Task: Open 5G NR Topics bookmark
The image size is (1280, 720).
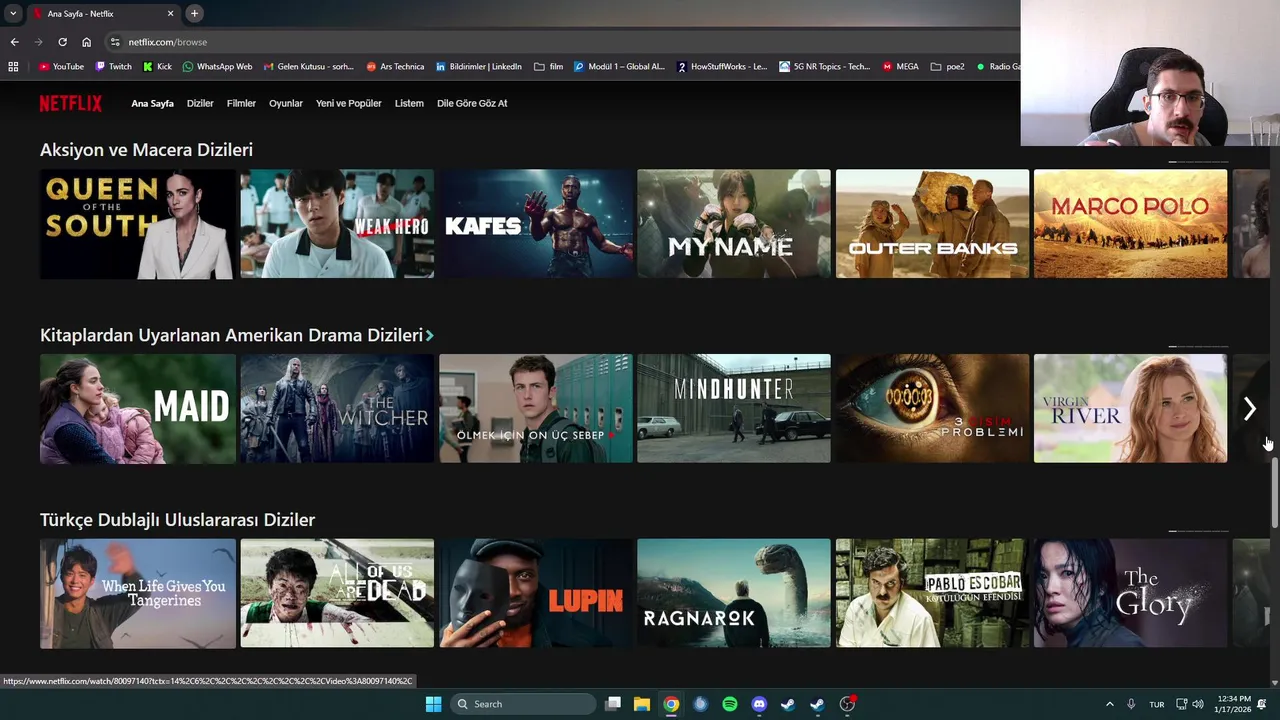Action: [825, 67]
